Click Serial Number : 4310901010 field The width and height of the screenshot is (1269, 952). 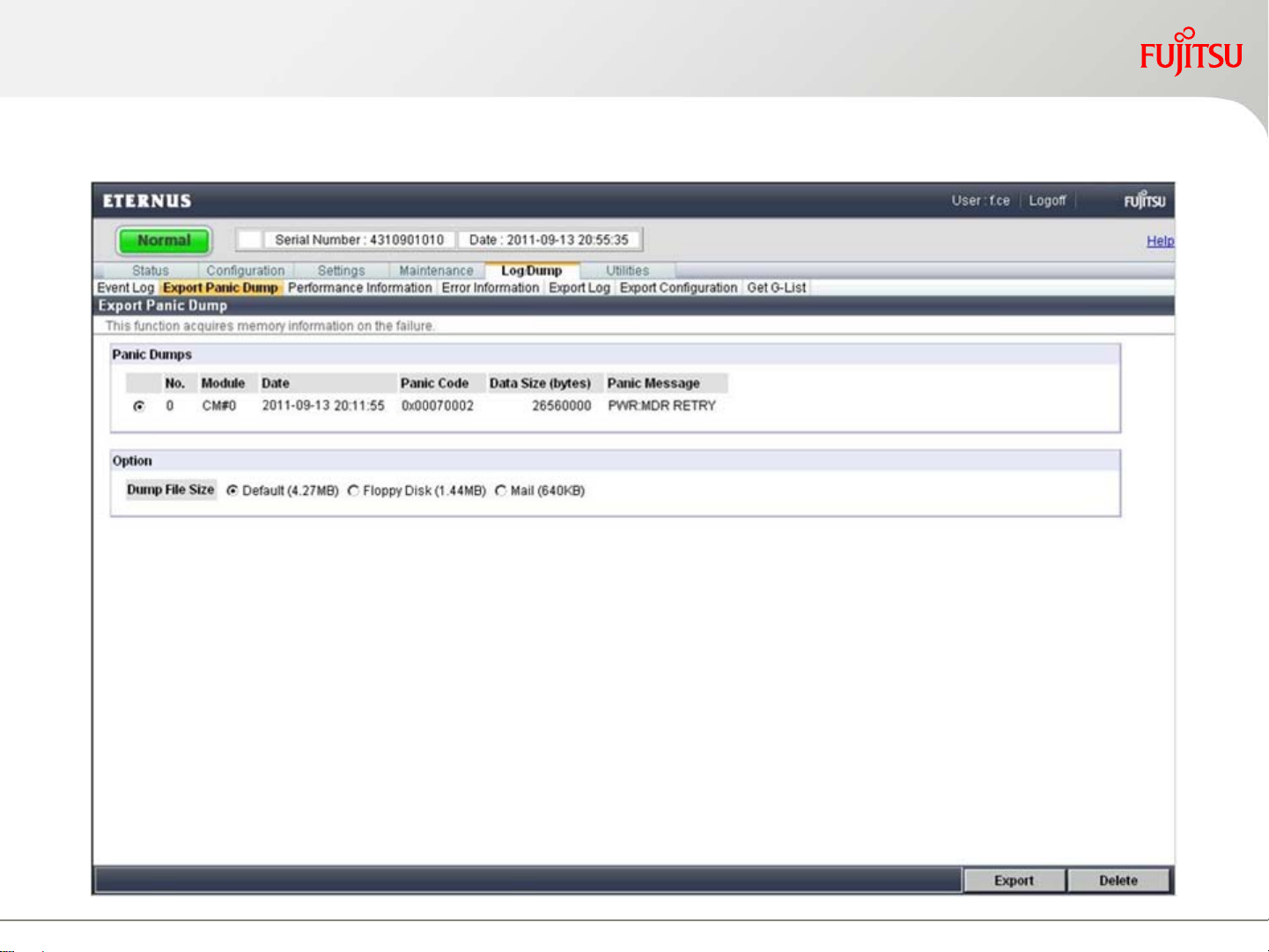(359, 240)
